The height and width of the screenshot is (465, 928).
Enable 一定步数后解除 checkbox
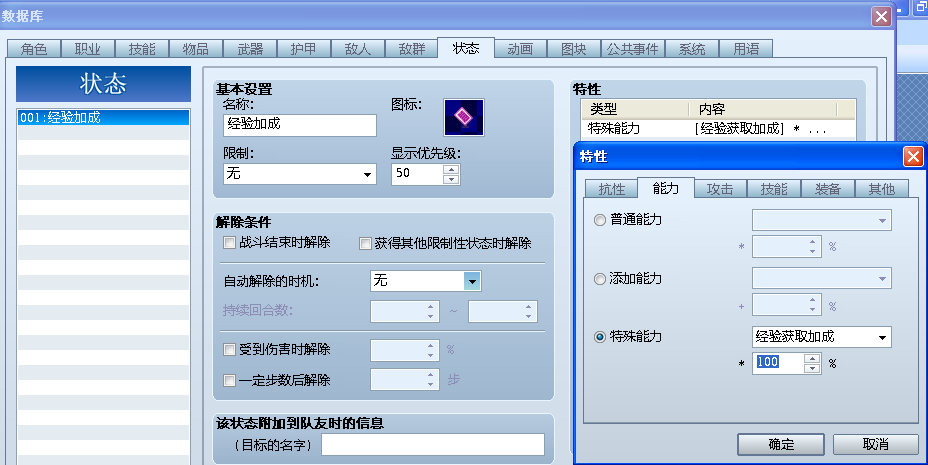(230, 380)
